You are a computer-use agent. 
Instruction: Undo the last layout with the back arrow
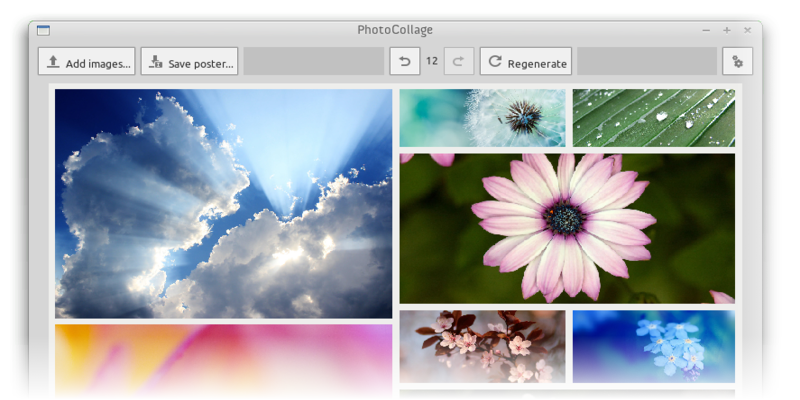(x=405, y=61)
